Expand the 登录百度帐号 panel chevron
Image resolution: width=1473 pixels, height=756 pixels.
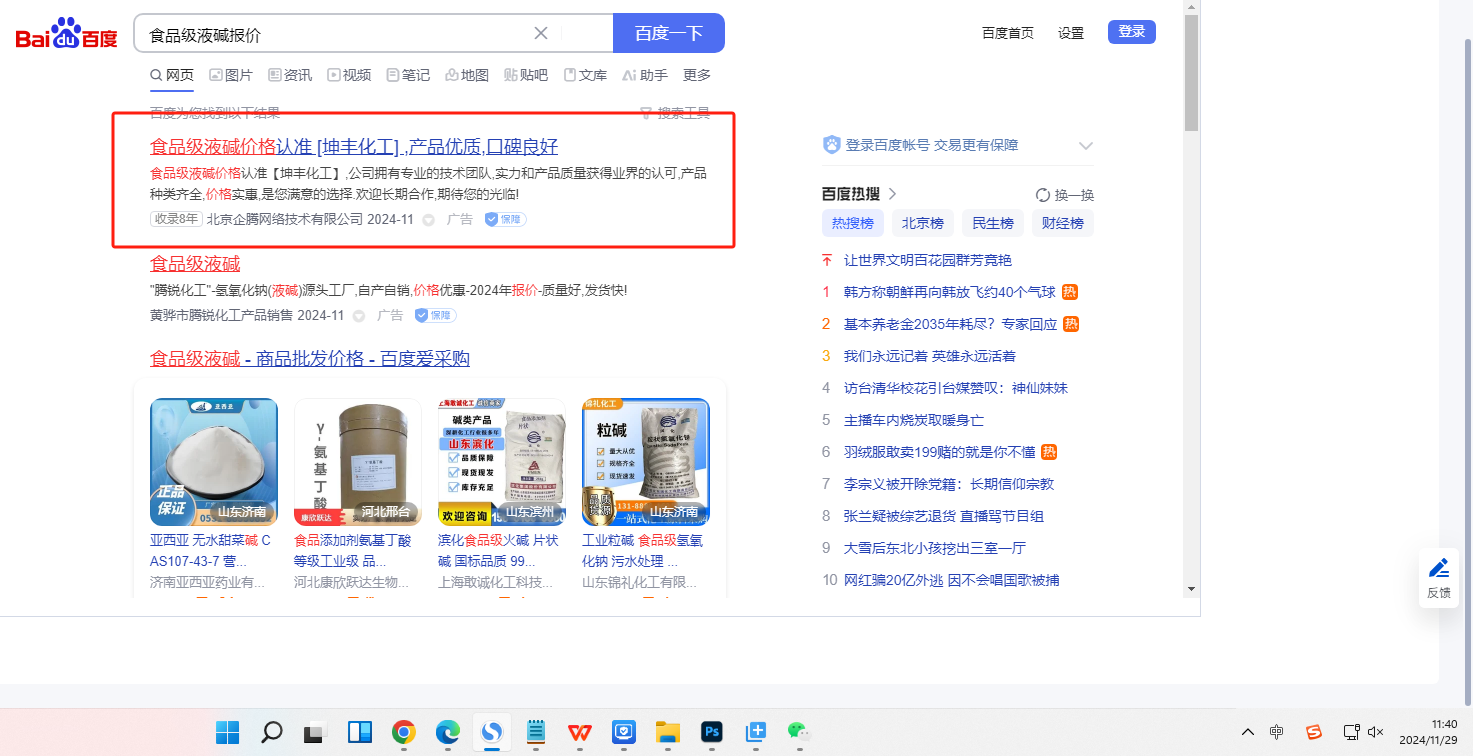tap(1086, 146)
